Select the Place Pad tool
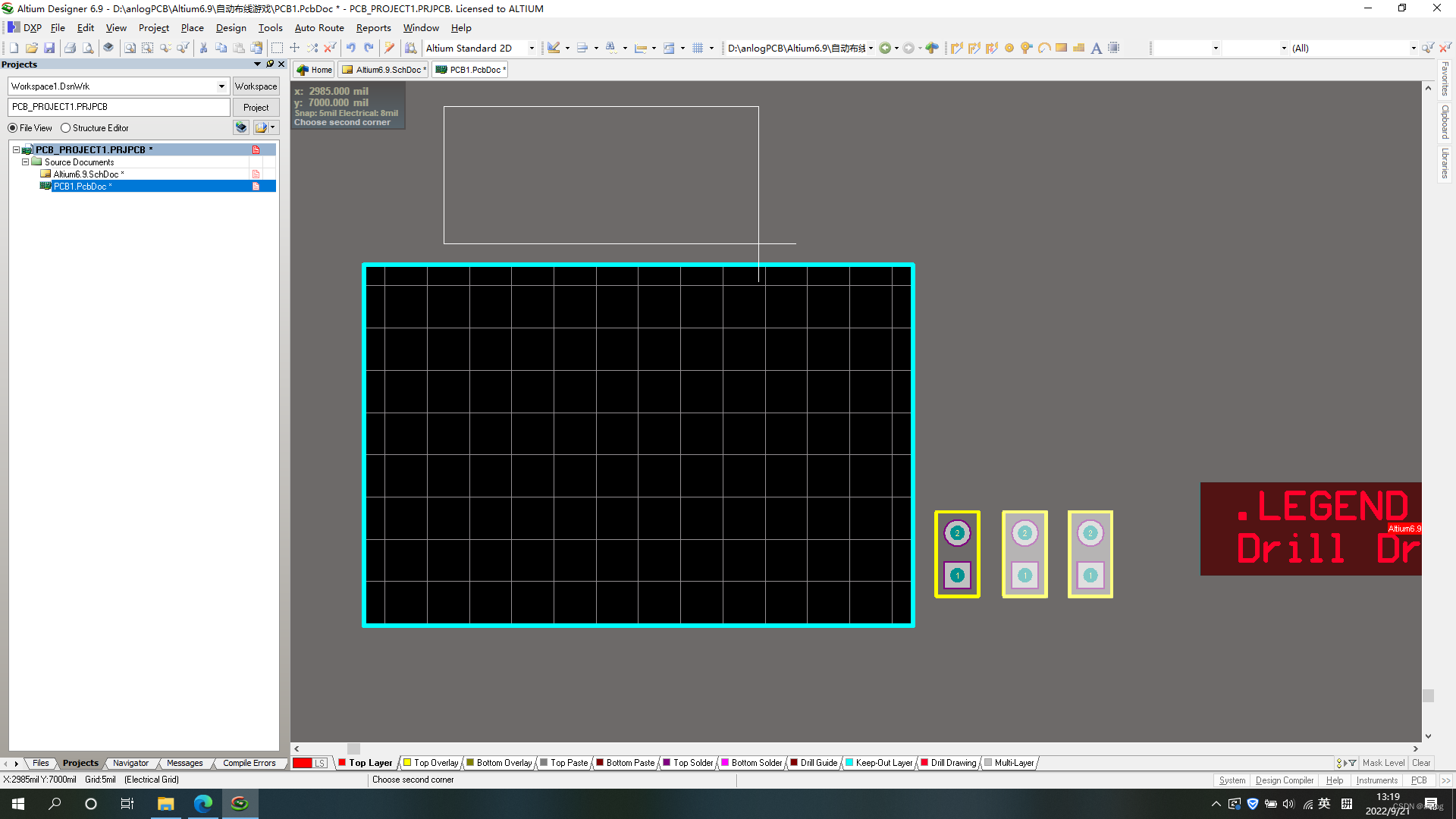The width and height of the screenshot is (1456, 819). coord(1009,48)
